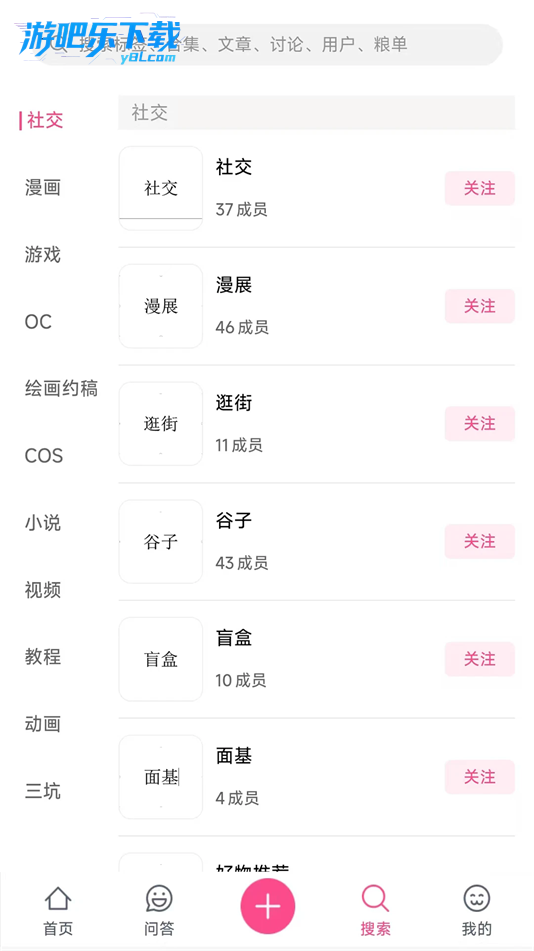
Task: Switch to the 游戏 category
Action: tap(42, 255)
